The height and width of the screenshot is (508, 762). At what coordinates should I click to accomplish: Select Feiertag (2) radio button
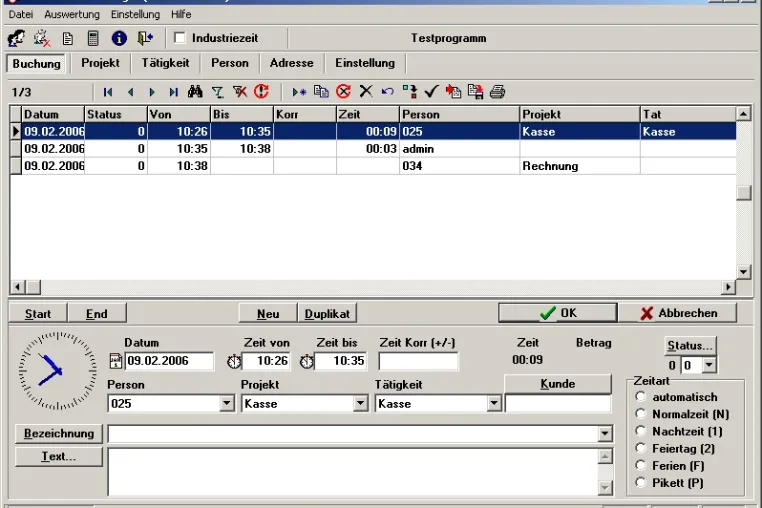tap(641, 448)
